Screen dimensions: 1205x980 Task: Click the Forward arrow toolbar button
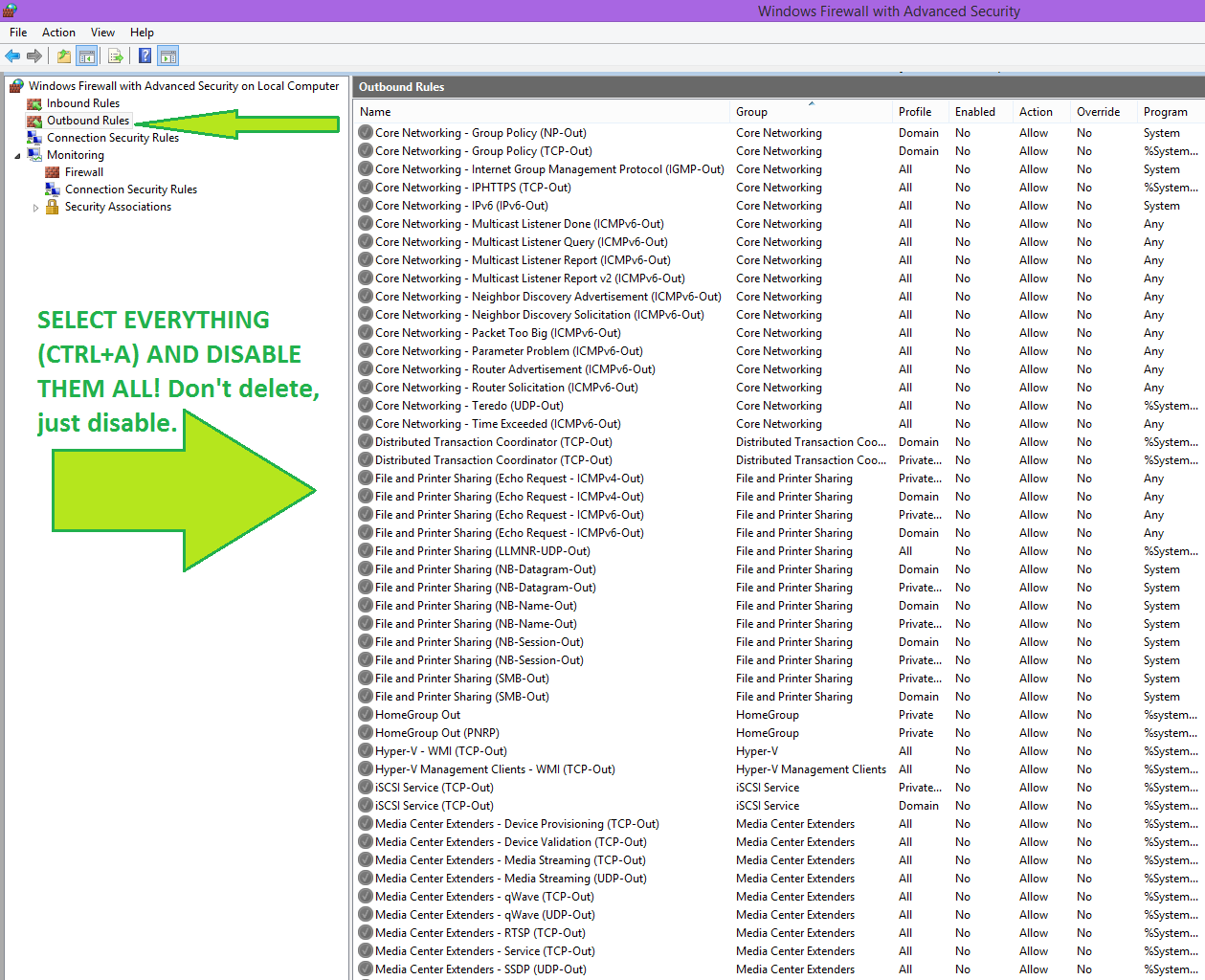tap(34, 56)
